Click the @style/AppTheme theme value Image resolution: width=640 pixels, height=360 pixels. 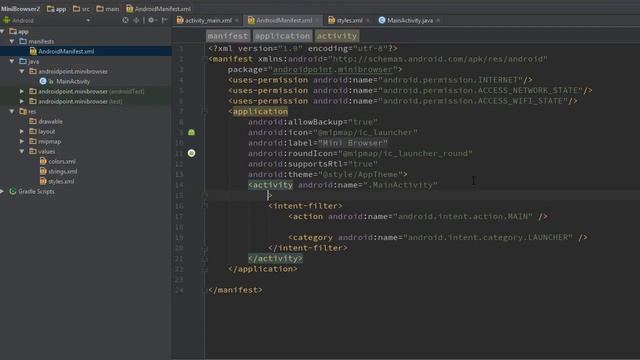point(360,174)
